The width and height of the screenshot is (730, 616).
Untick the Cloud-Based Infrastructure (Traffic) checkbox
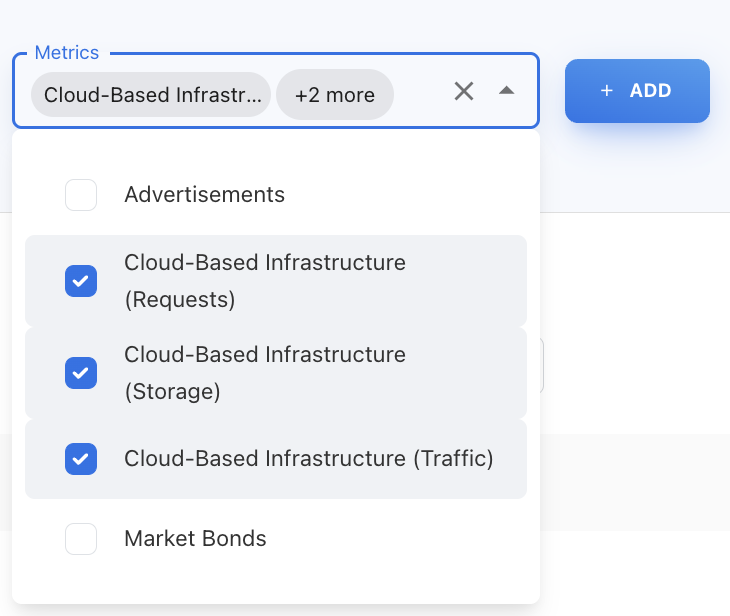pos(81,459)
